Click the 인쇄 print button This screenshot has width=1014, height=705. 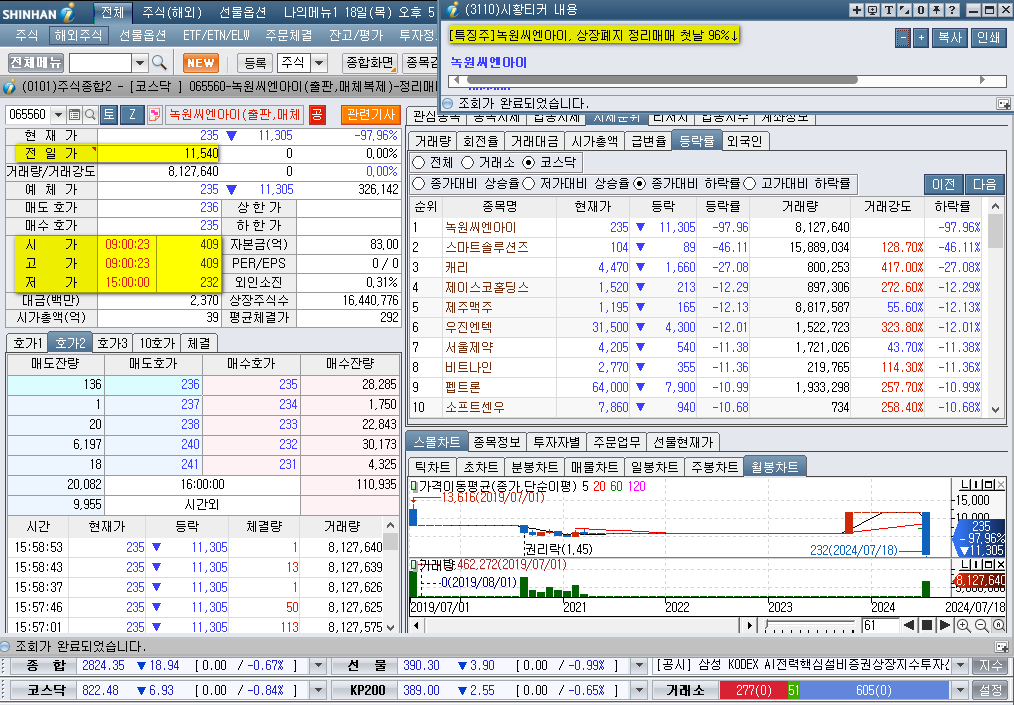(988, 38)
